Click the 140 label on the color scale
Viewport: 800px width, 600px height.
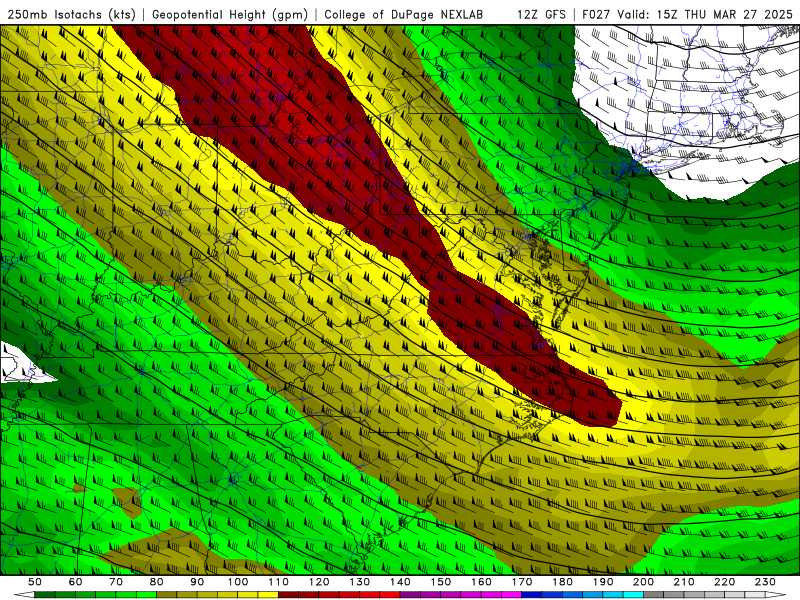pyautogui.click(x=400, y=582)
